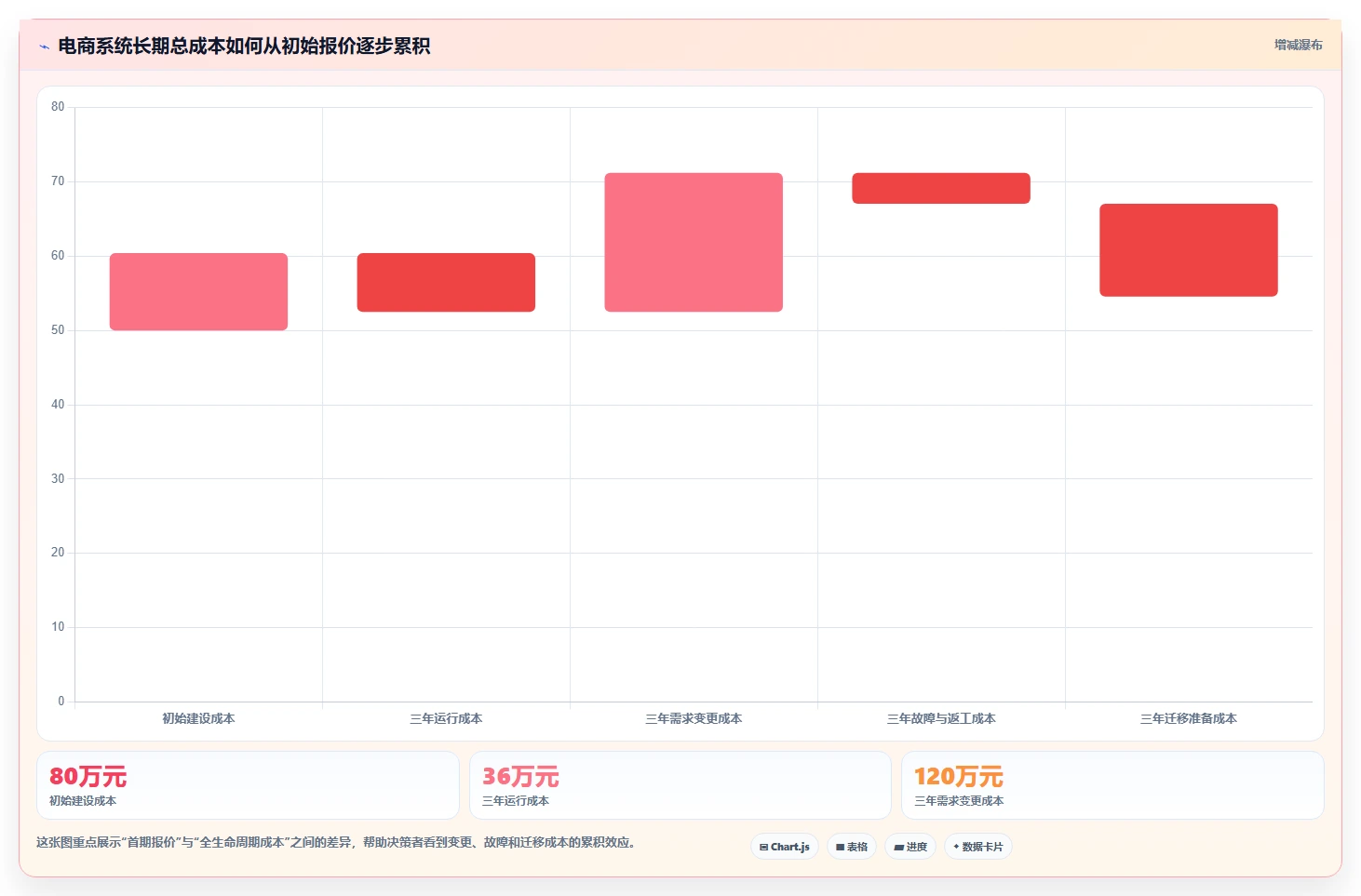Open the 120万元 三年需求变更成本 data card
The image size is (1361, 896).
[1112, 785]
